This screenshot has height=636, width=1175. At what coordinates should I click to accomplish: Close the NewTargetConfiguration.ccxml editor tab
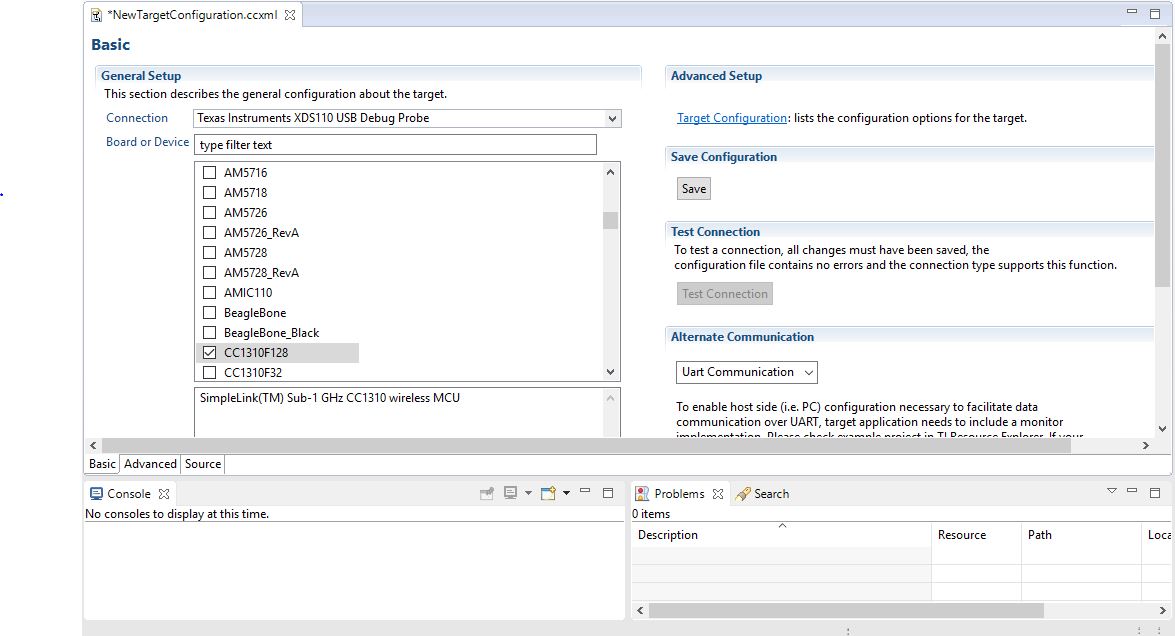pyautogui.click(x=290, y=15)
